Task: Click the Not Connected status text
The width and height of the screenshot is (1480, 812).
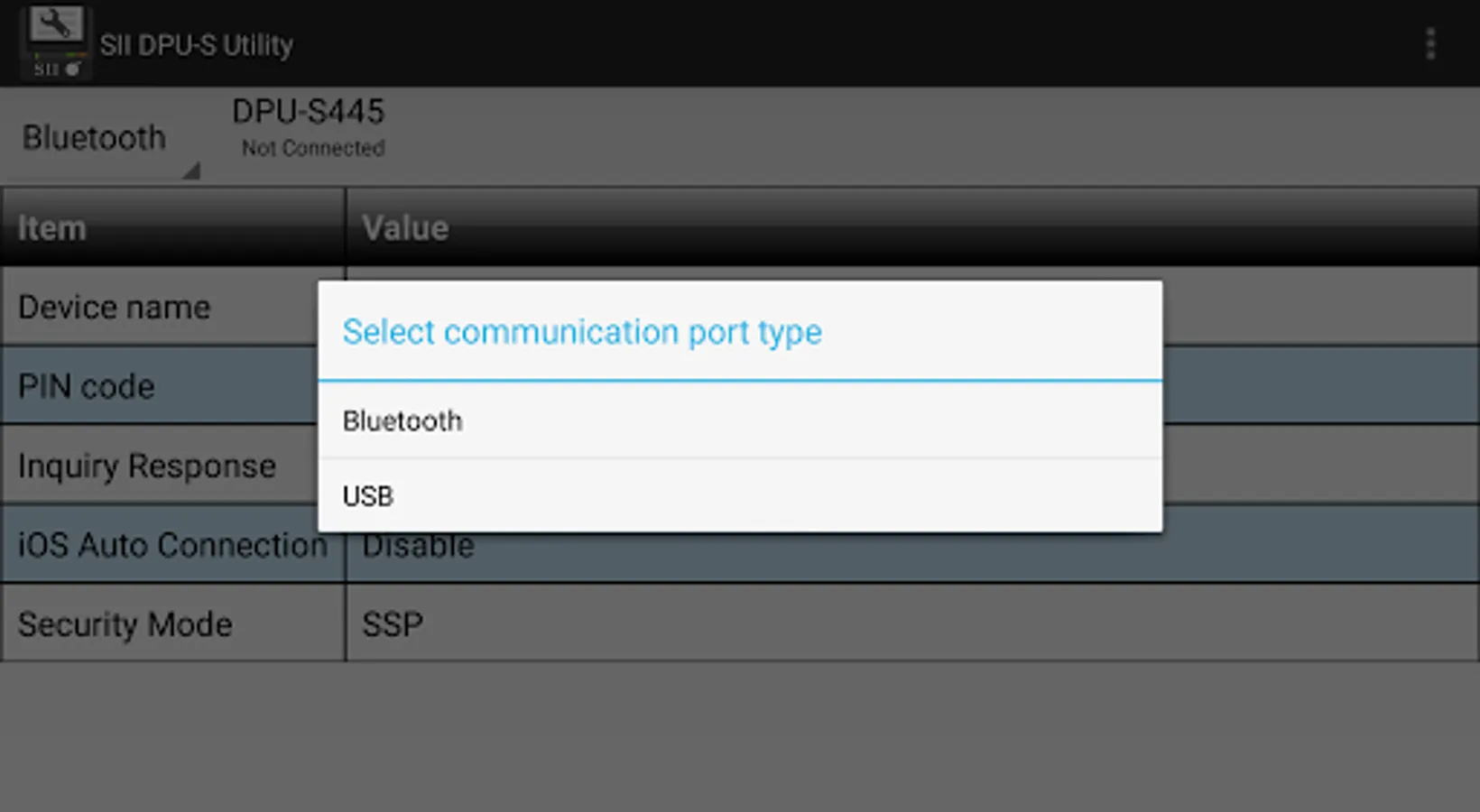Action: [312, 148]
